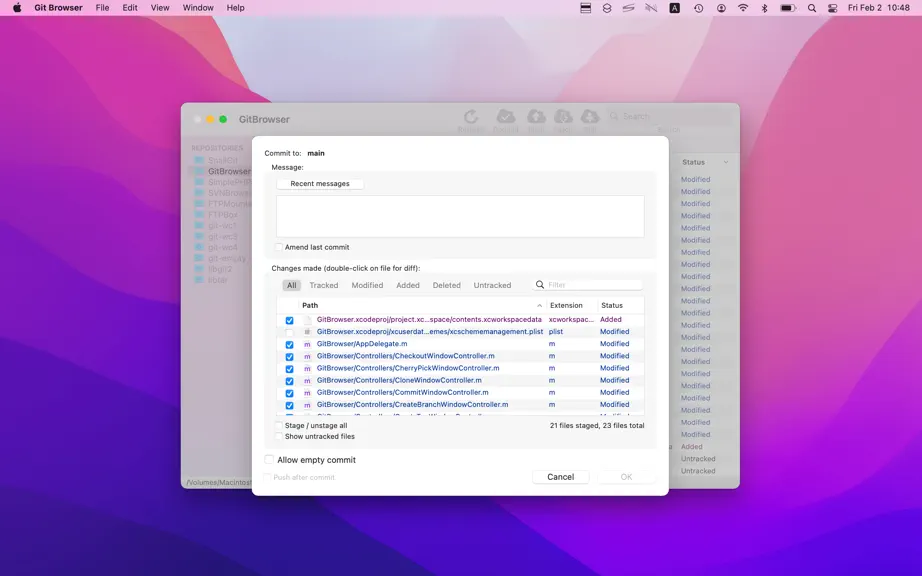
Task: Click plist file icon of xcschememanagement.plist row
Action: (307, 331)
